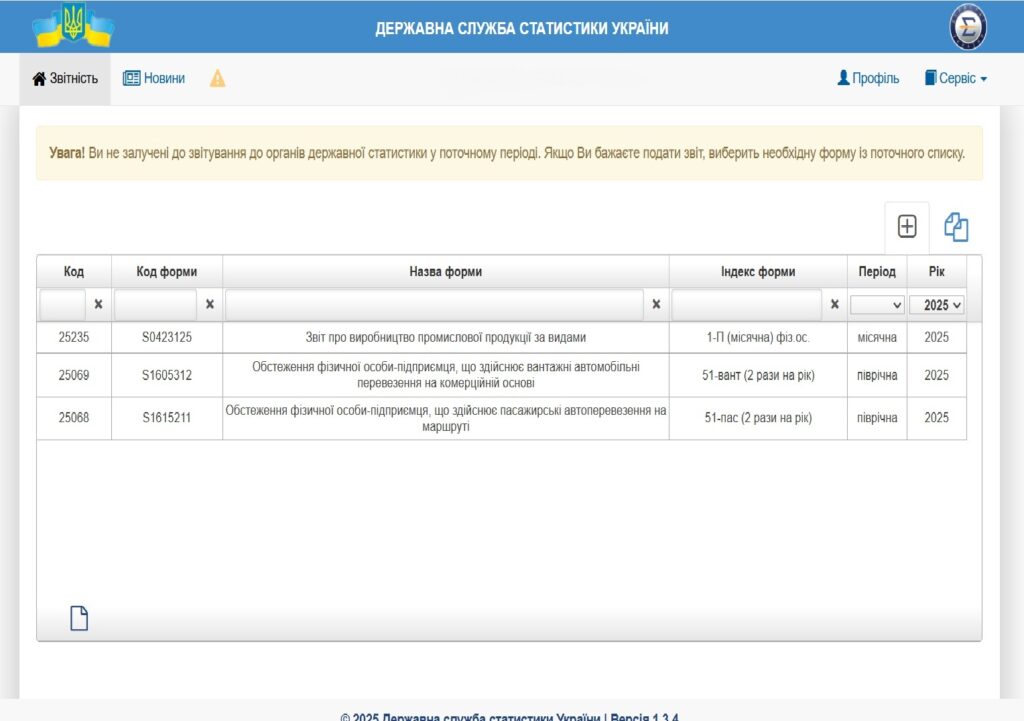Click the yellow warning triangle icon
The image size is (1024, 721).
pos(217,79)
